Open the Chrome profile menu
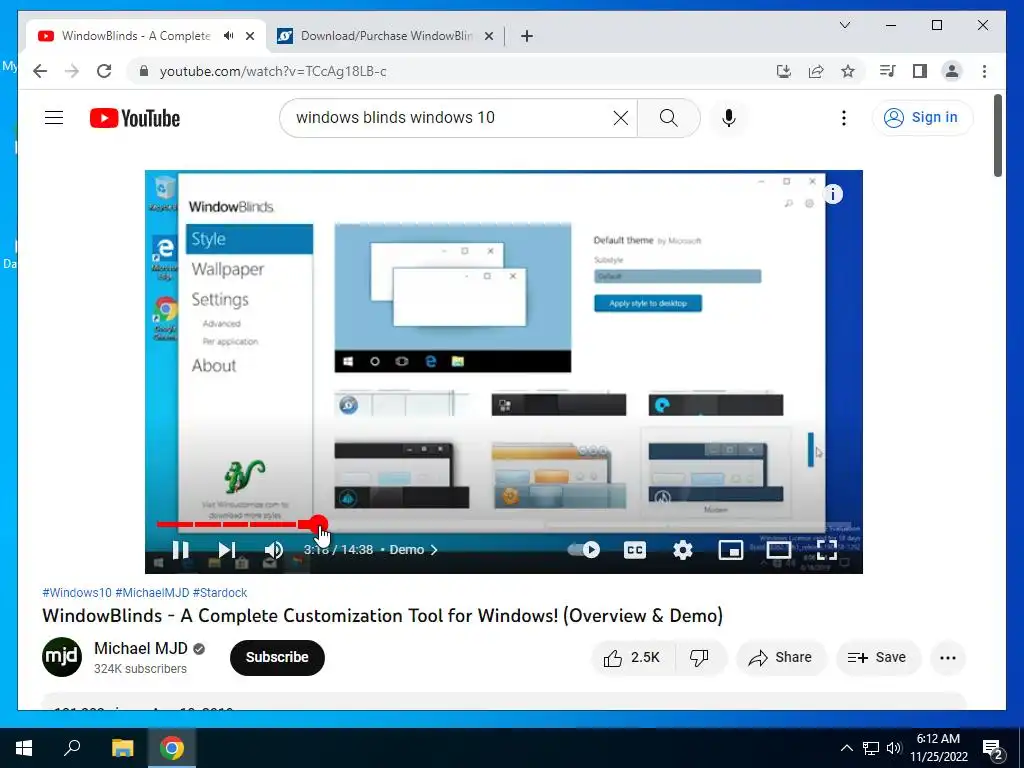 [x=952, y=71]
